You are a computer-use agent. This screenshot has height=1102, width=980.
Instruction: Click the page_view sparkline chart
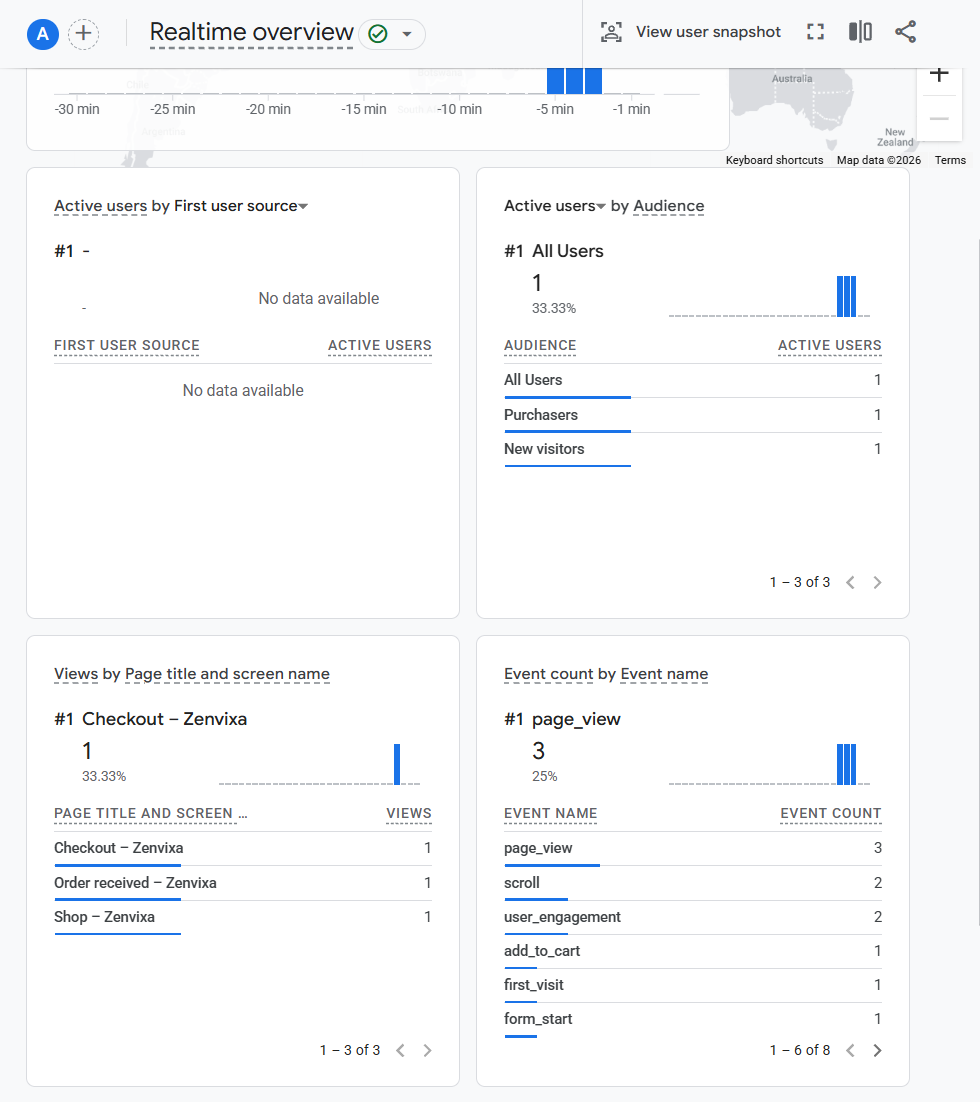(770, 765)
